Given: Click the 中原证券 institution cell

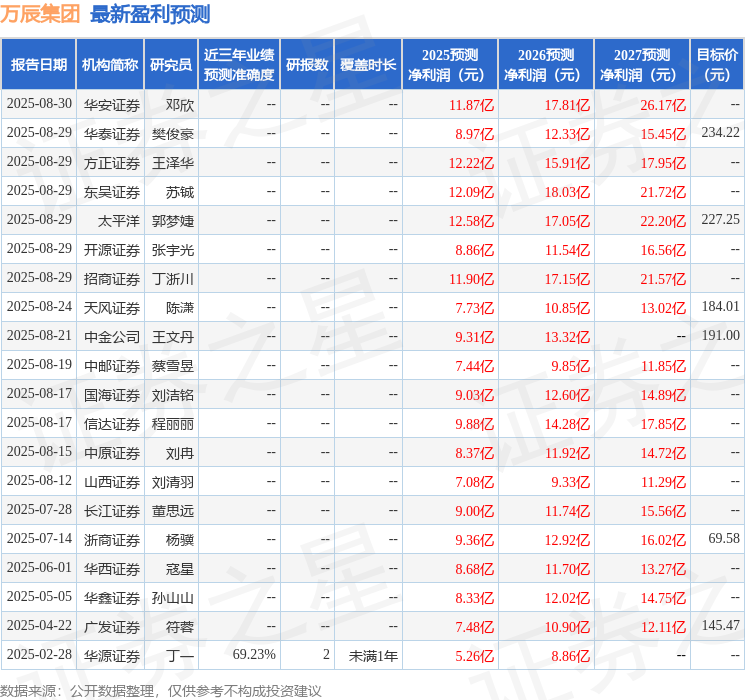Looking at the screenshot, I should [112, 453].
